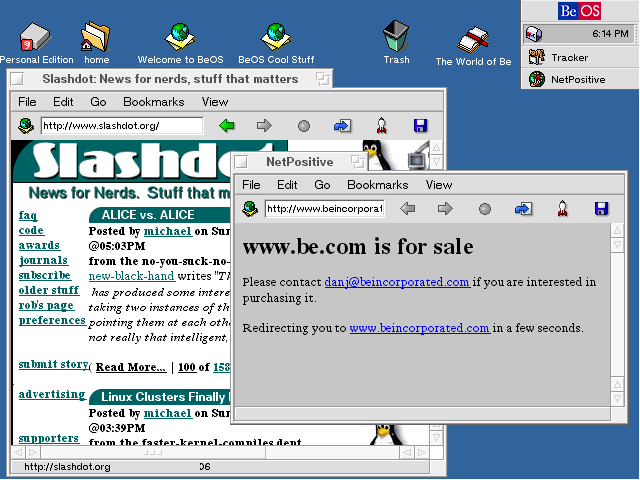Click the faq link on Slashdot
This screenshot has height=480, width=640.
pos(28,215)
